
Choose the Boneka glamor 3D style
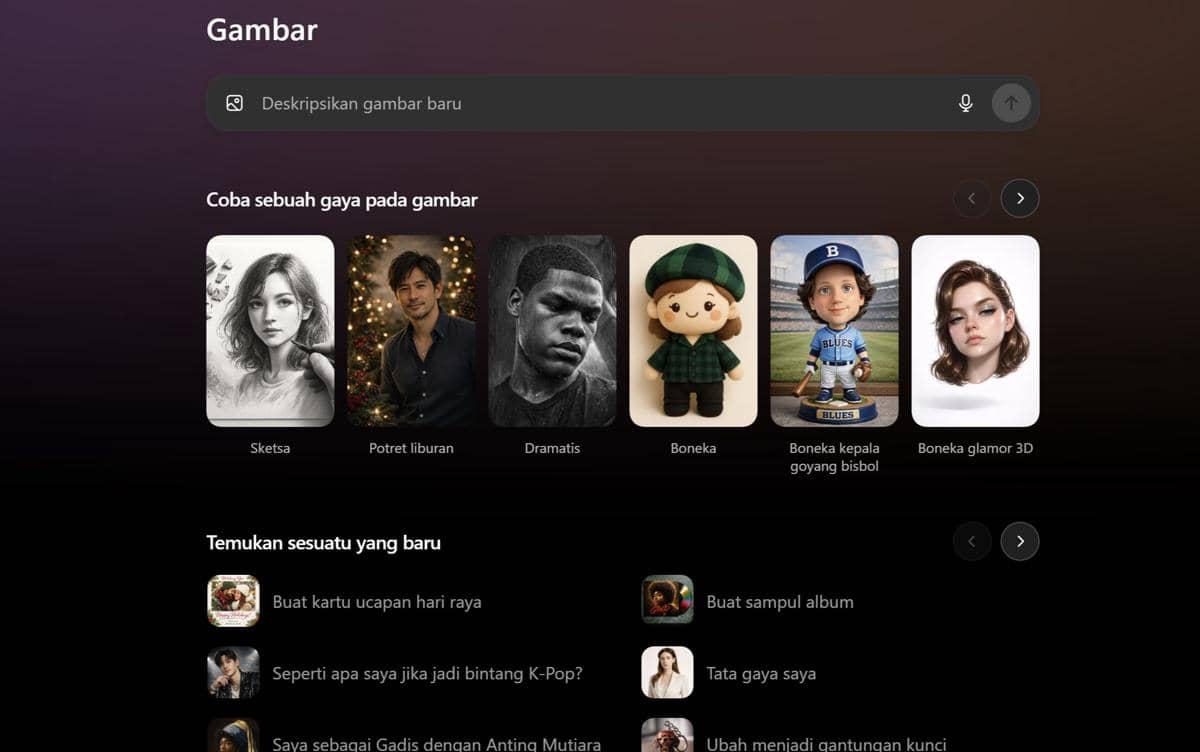(x=975, y=331)
